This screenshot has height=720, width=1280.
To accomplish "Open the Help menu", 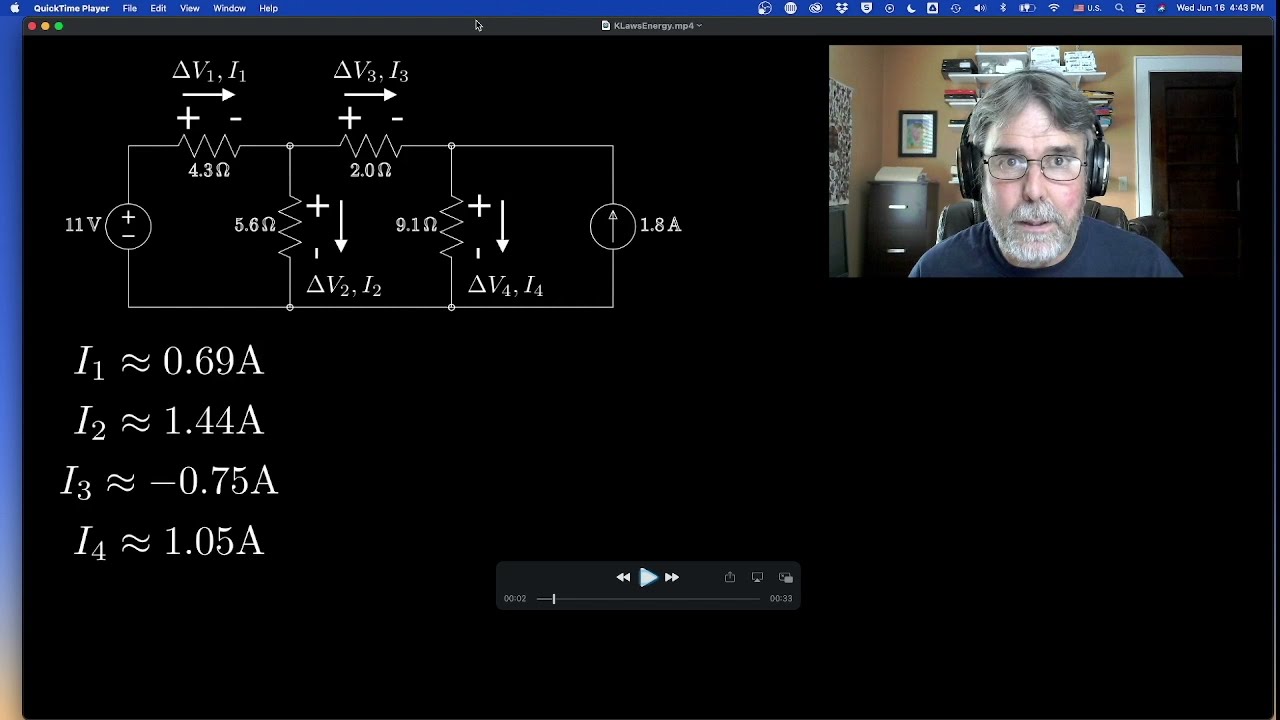I will [268, 8].
